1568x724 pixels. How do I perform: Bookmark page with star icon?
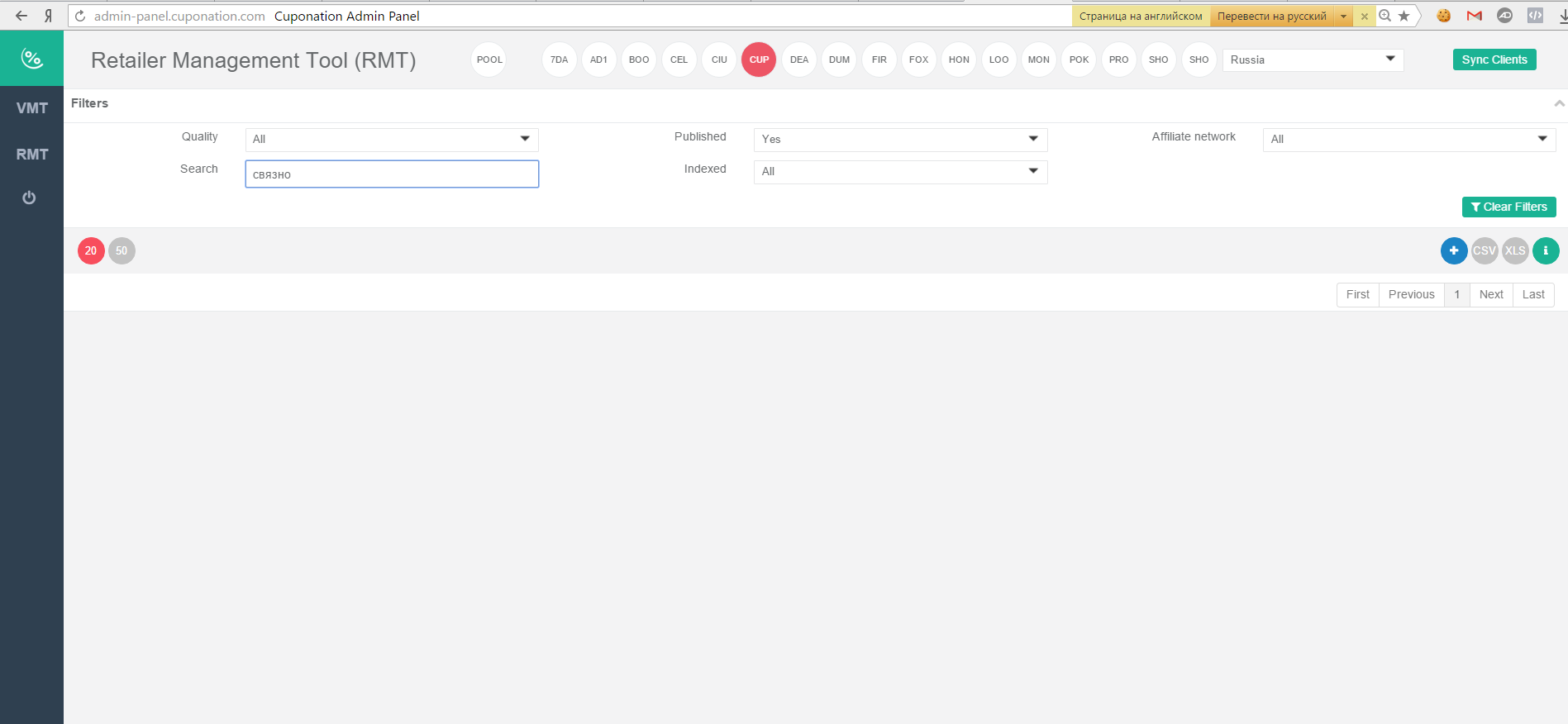coord(1404,16)
